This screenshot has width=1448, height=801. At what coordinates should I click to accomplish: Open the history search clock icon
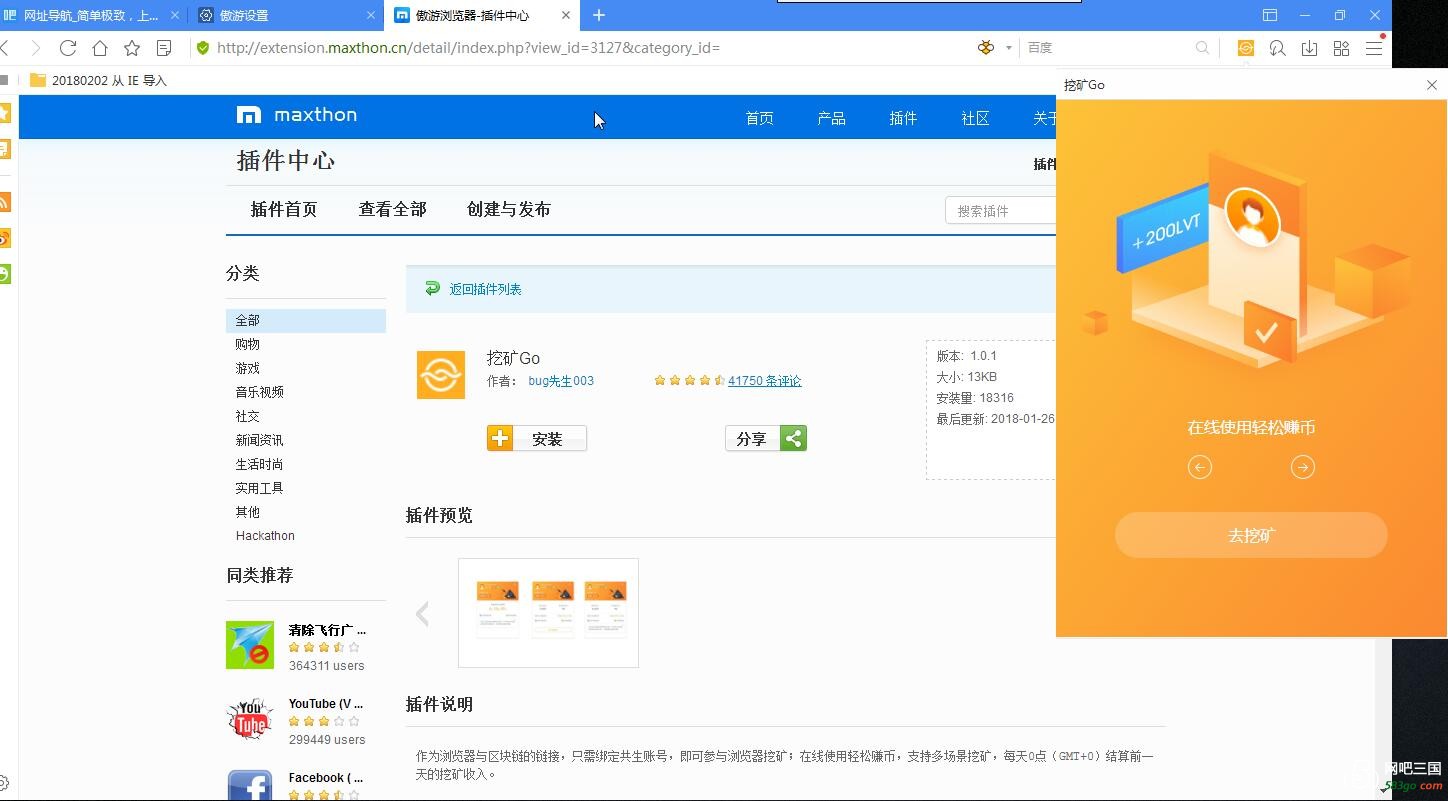pos(1278,48)
